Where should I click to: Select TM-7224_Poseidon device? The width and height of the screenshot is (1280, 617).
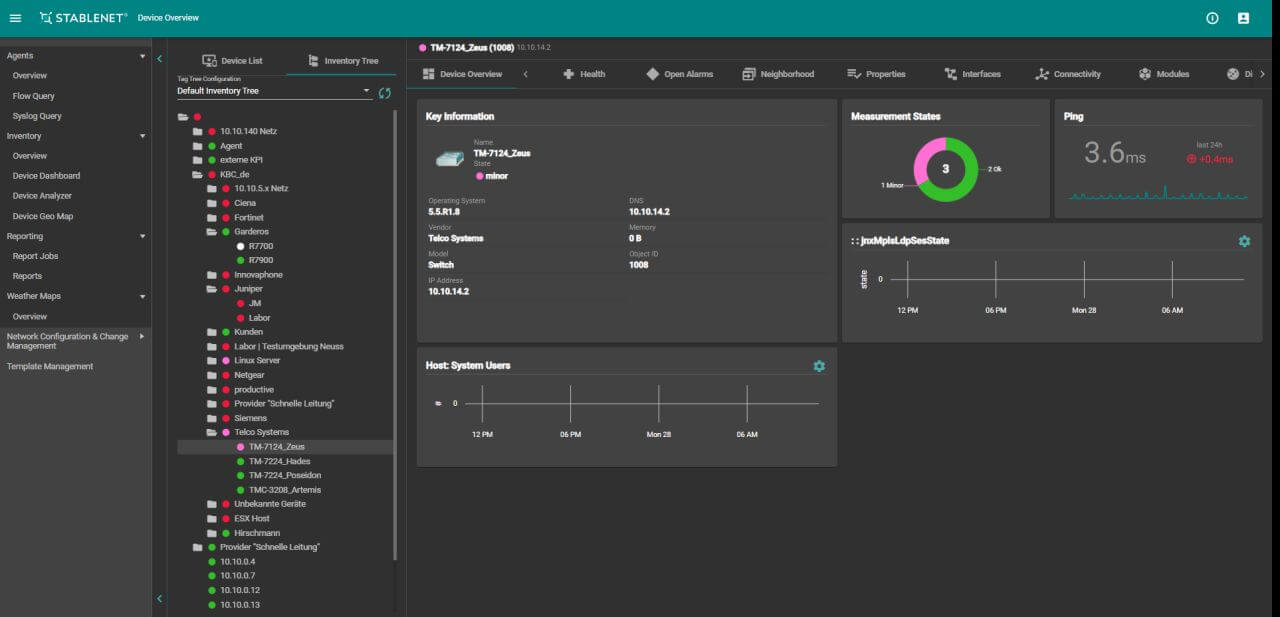click(284, 476)
